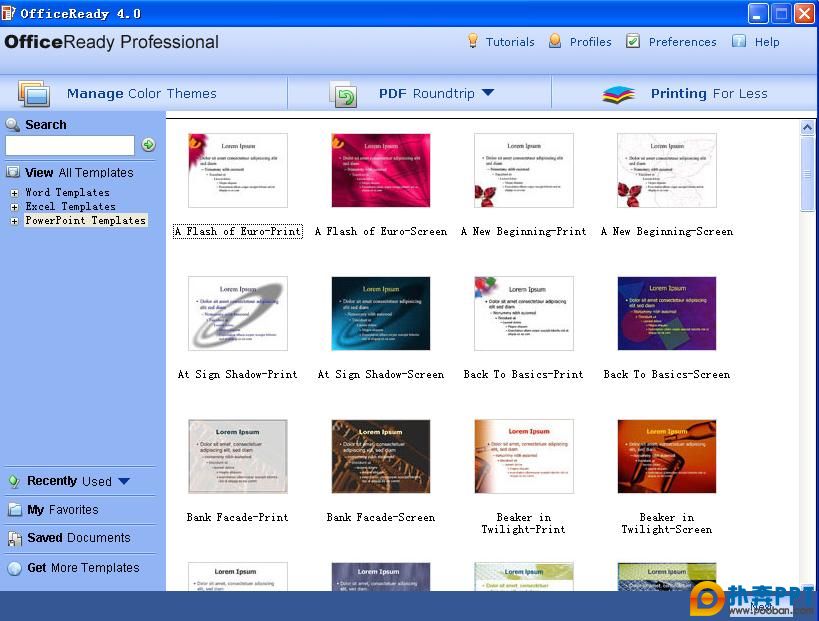Screen dimensions: 819x621
Task: Click the Help book icon
Action: click(x=739, y=41)
